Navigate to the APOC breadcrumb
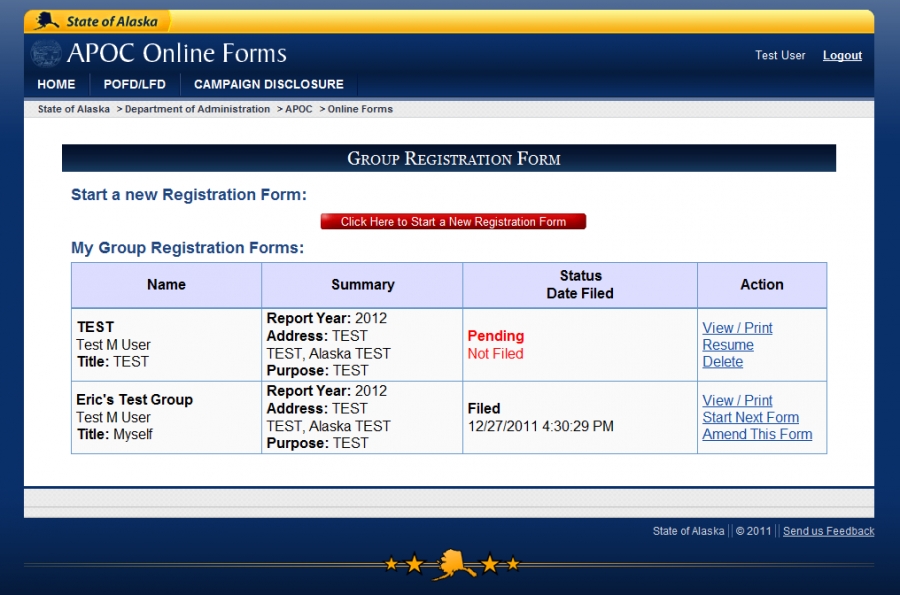Image resolution: width=900 pixels, height=595 pixels. click(298, 109)
